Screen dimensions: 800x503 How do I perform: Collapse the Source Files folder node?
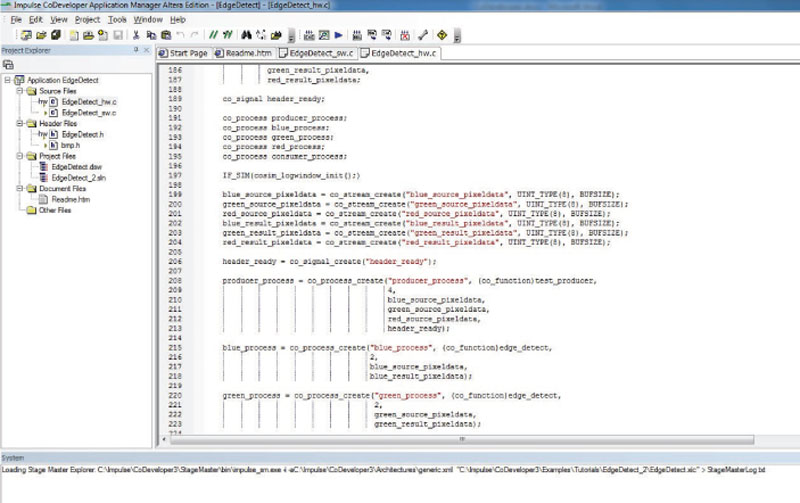tap(19, 91)
